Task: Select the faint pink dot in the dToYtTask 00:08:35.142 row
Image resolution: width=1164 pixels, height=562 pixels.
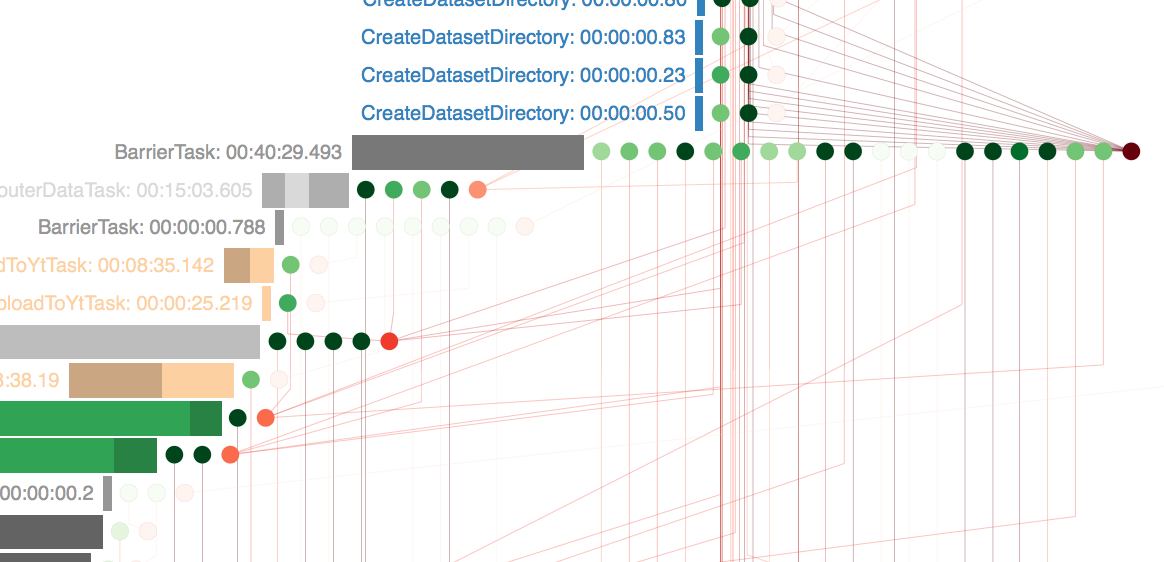Action: 318,264
